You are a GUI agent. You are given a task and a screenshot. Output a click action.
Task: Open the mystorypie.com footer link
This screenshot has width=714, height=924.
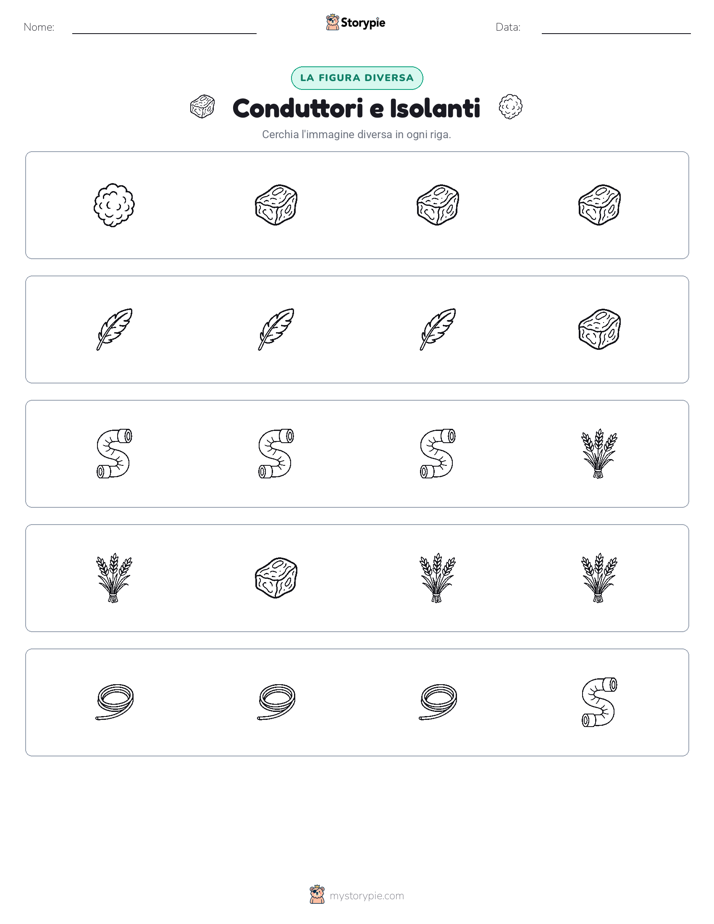[356, 896]
